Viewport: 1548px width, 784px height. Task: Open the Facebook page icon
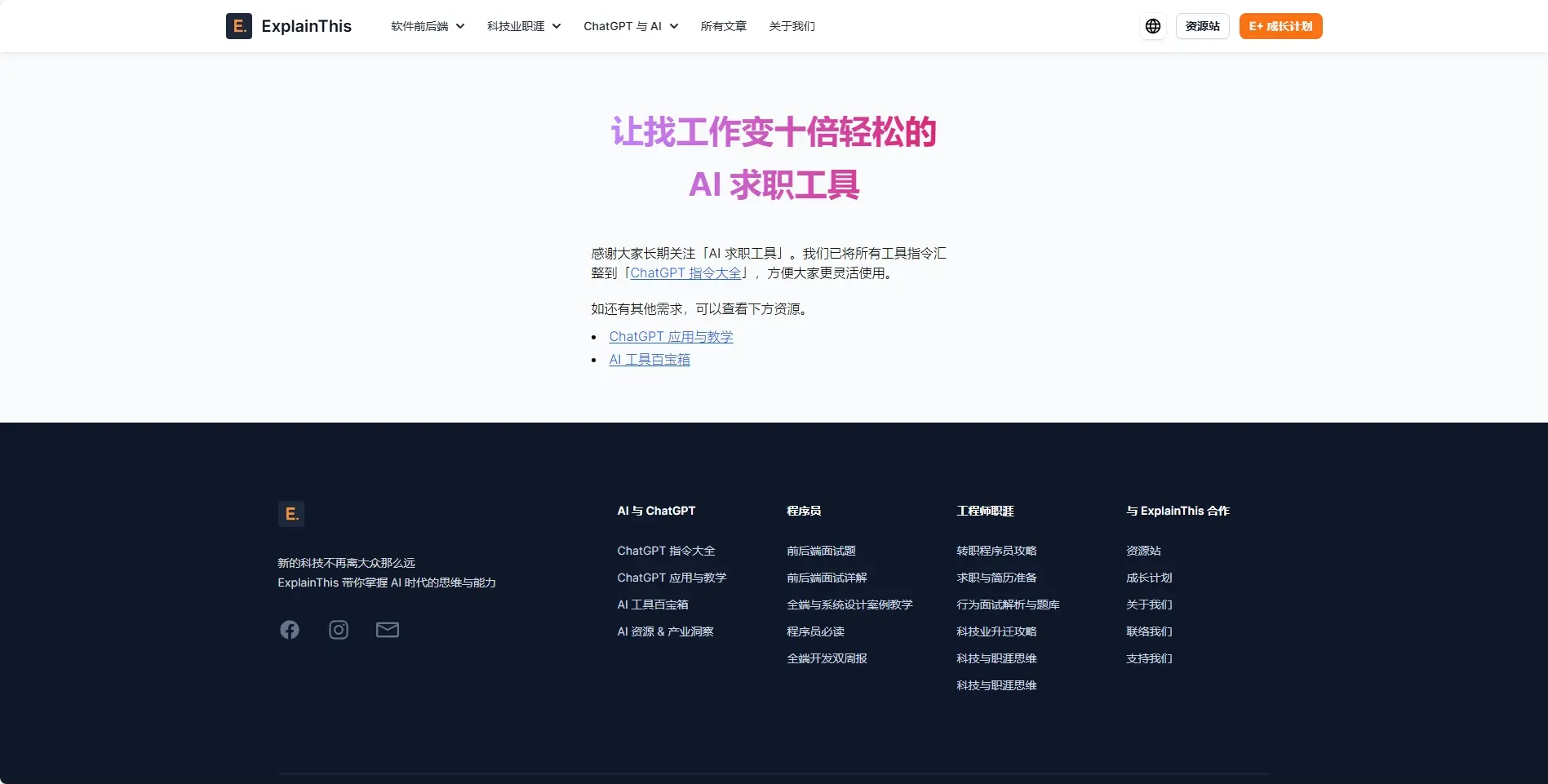pos(290,630)
